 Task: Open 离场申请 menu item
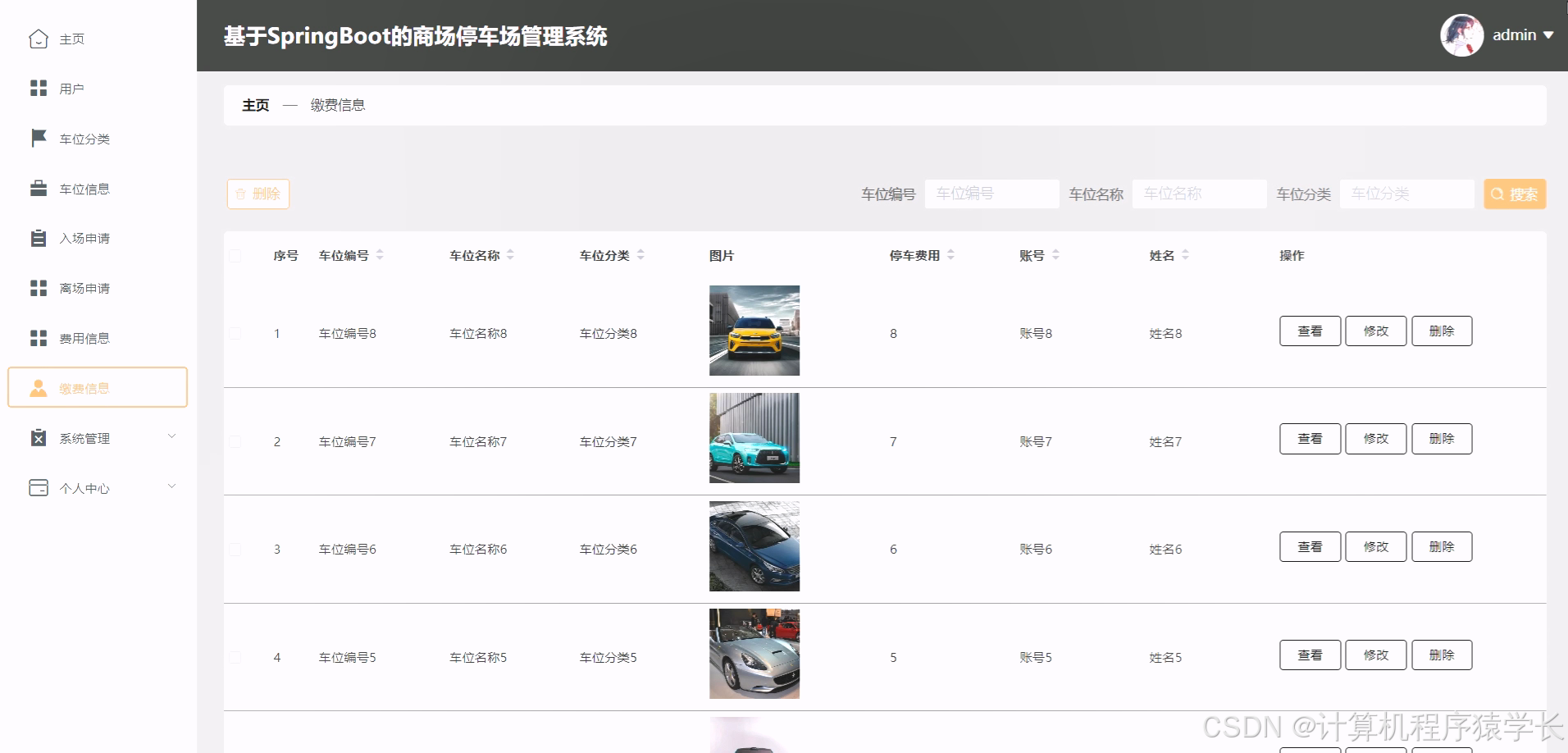coord(84,289)
